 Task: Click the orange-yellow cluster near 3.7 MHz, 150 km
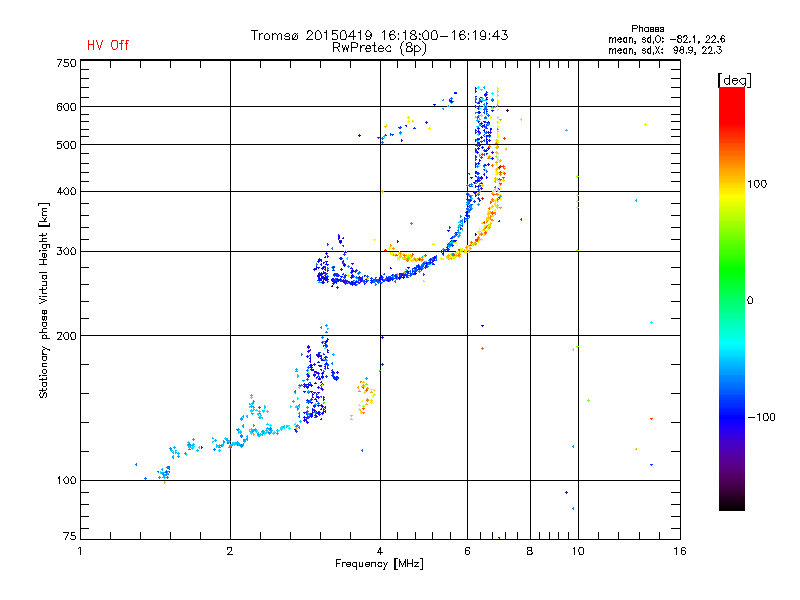tap(365, 398)
